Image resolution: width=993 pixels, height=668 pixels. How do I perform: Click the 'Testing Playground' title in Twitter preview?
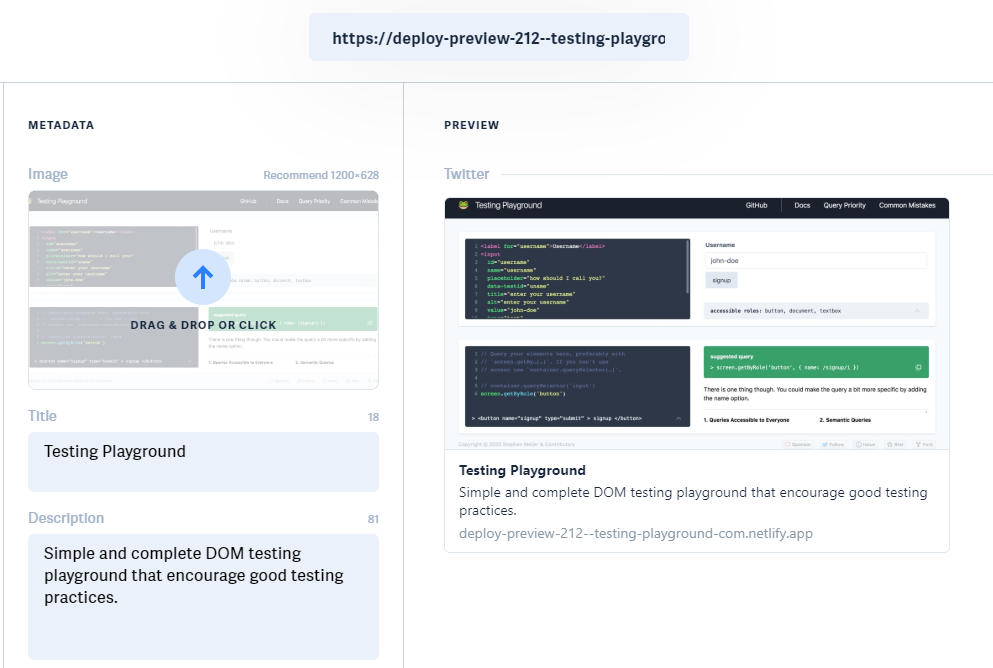tap(522, 470)
